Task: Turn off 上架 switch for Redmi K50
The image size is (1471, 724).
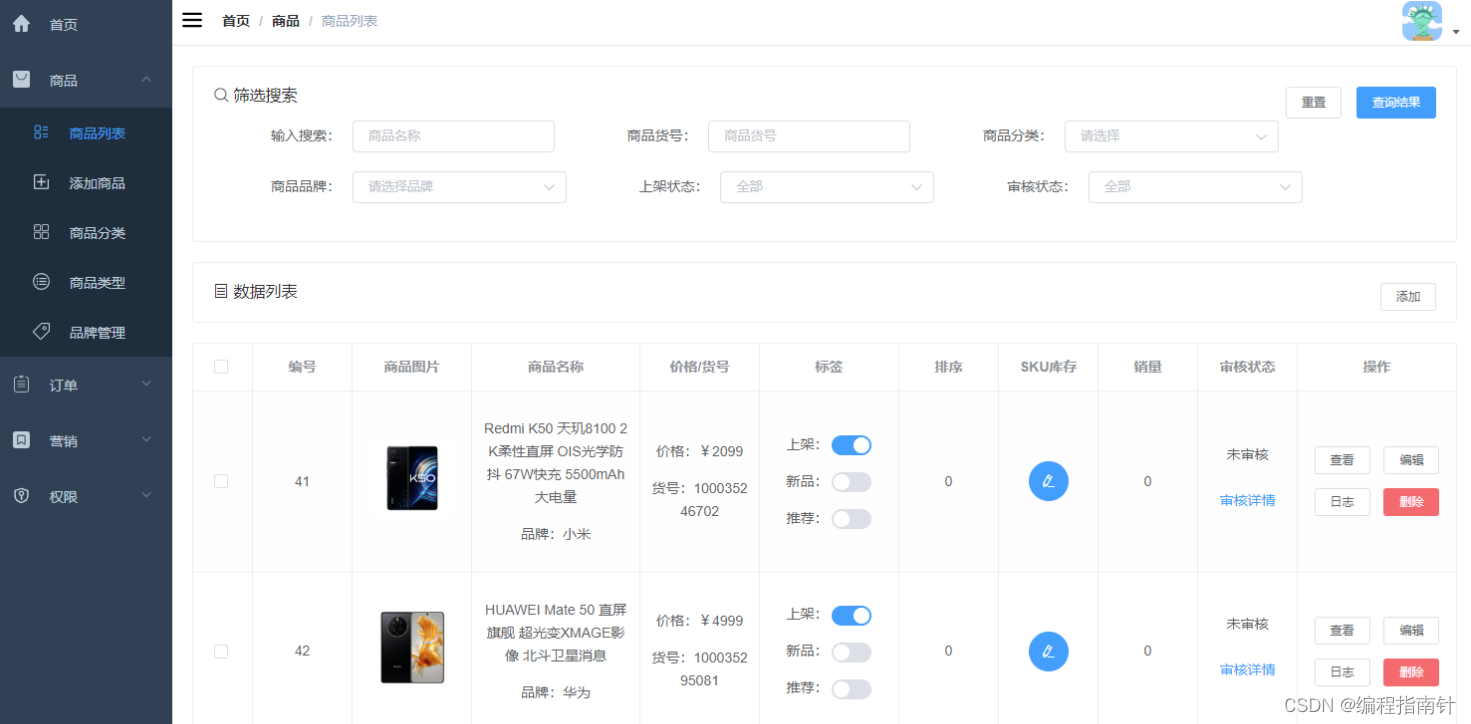Action: (x=851, y=445)
